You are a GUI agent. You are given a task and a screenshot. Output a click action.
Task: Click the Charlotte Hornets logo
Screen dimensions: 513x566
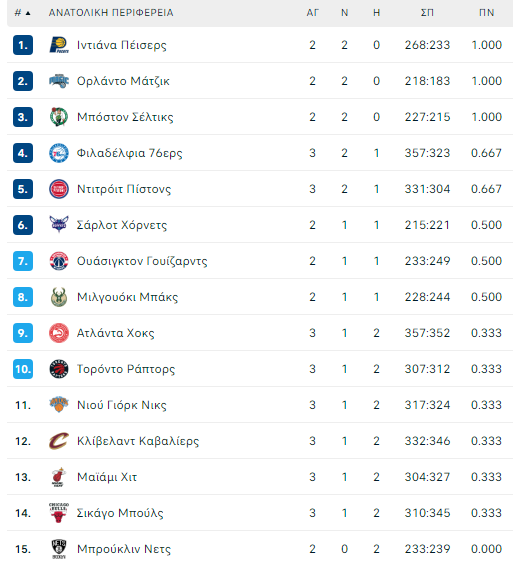59,225
